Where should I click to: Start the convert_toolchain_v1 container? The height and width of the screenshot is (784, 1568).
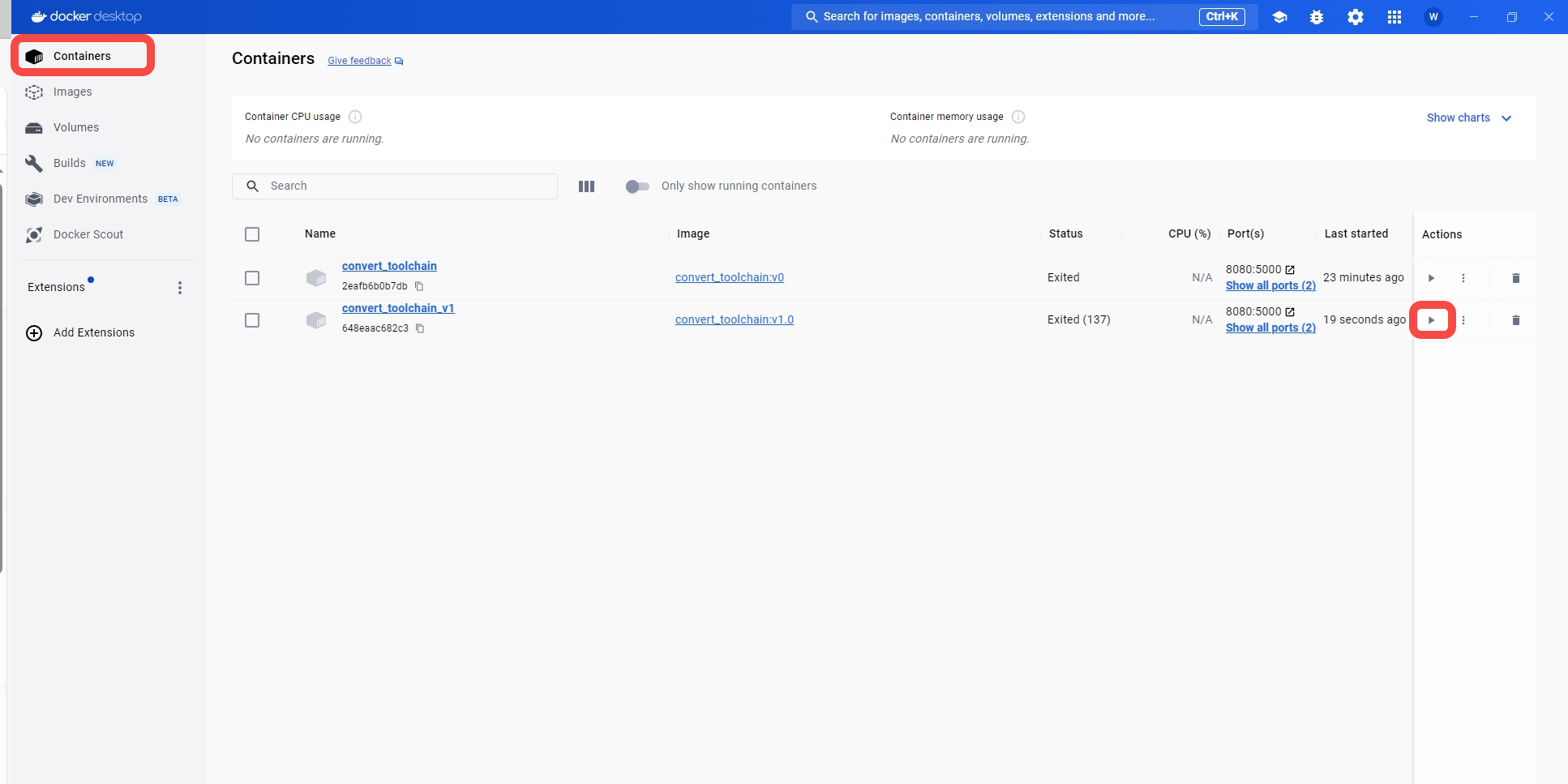pyautogui.click(x=1432, y=320)
